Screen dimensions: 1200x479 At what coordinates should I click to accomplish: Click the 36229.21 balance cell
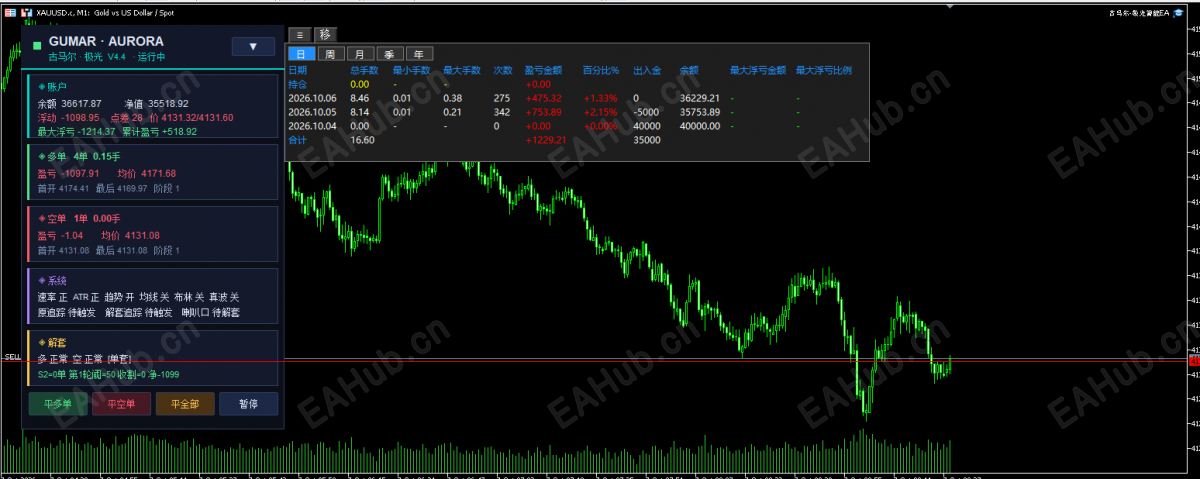click(x=700, y=98)
